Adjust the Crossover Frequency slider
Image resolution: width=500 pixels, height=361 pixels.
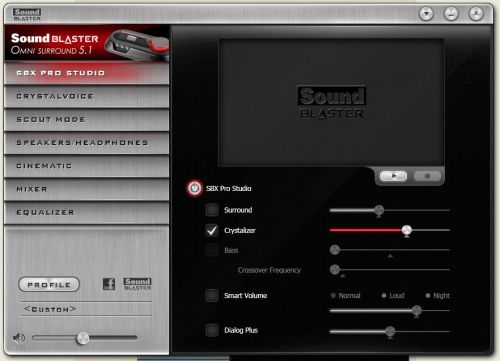point(335,269)
